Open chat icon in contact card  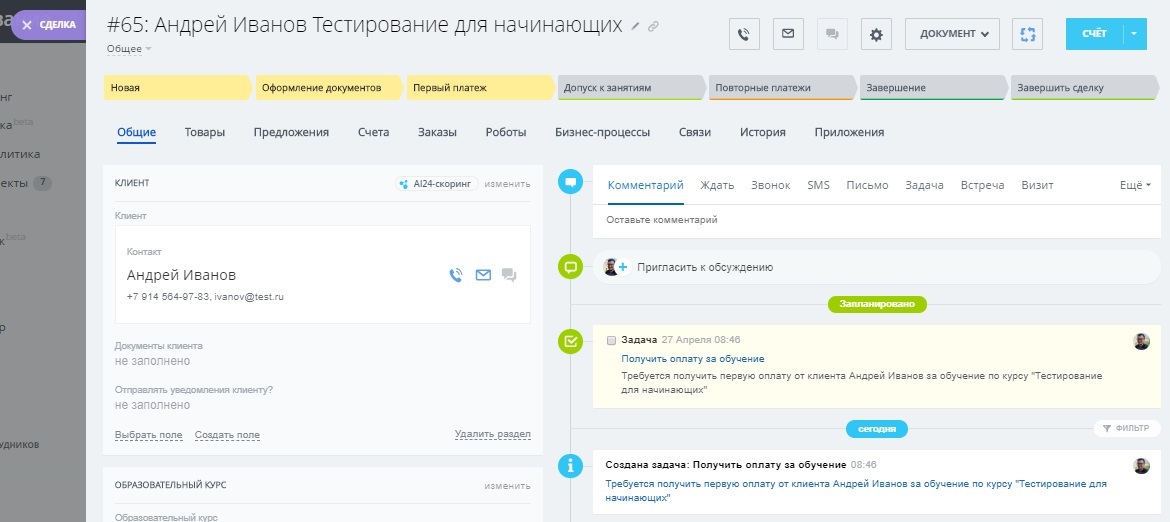509,275
